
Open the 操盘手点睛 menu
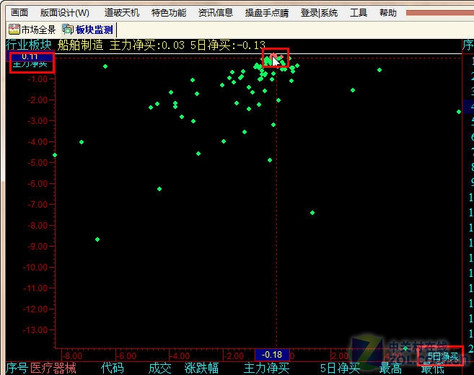tap(267, 13)
